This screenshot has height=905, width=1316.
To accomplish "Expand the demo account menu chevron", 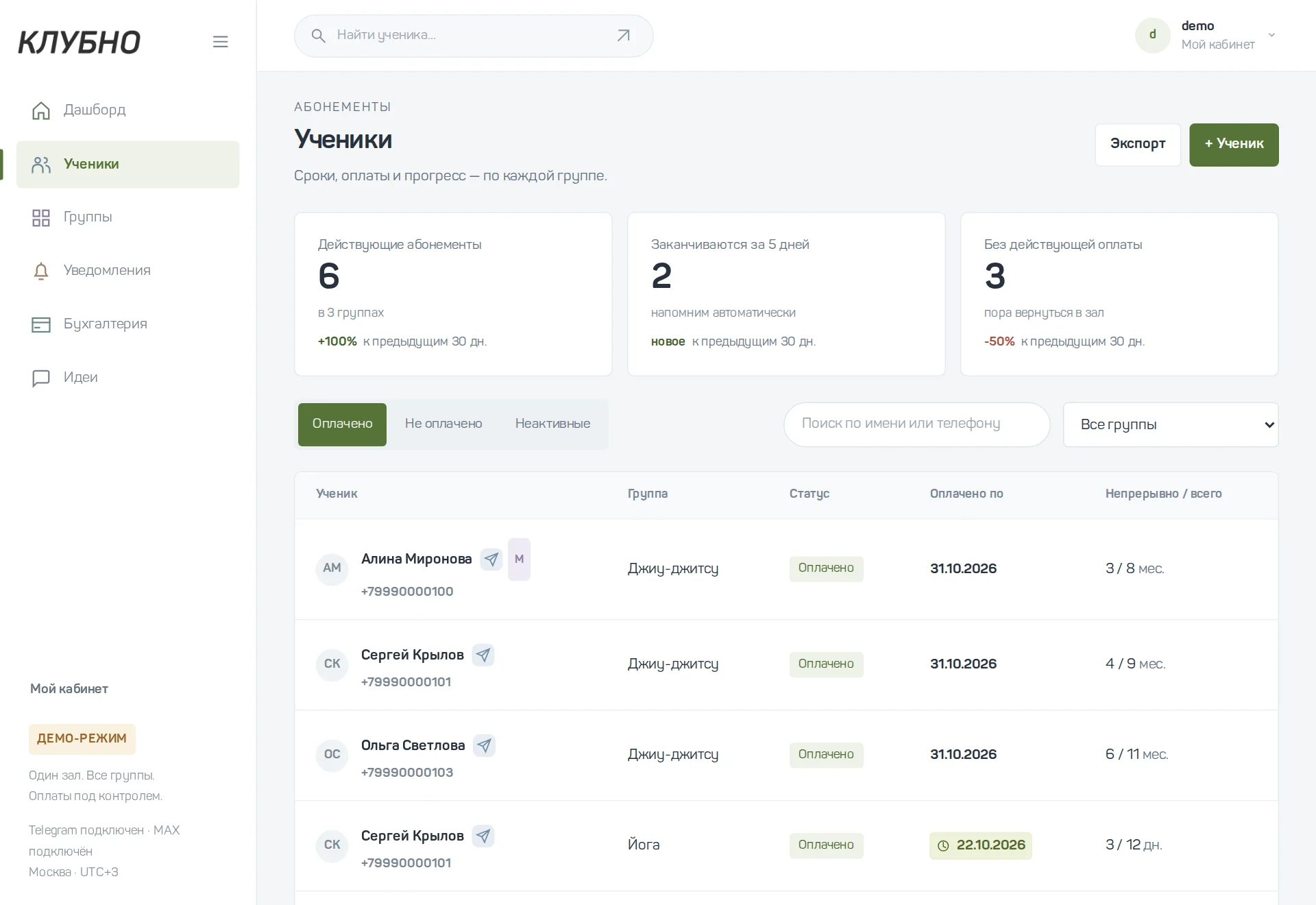I will coord(1271,35).
